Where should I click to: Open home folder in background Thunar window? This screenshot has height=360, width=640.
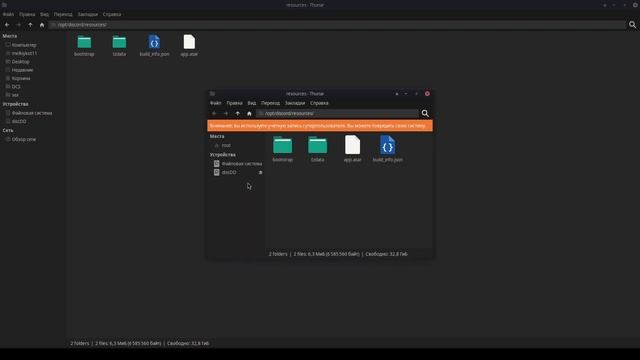[x=42, y=25]
